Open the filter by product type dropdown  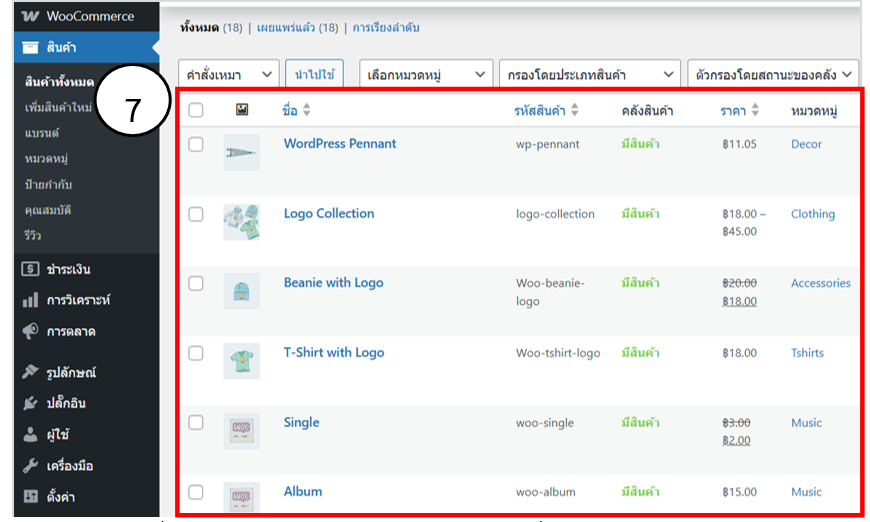[590, 74]
